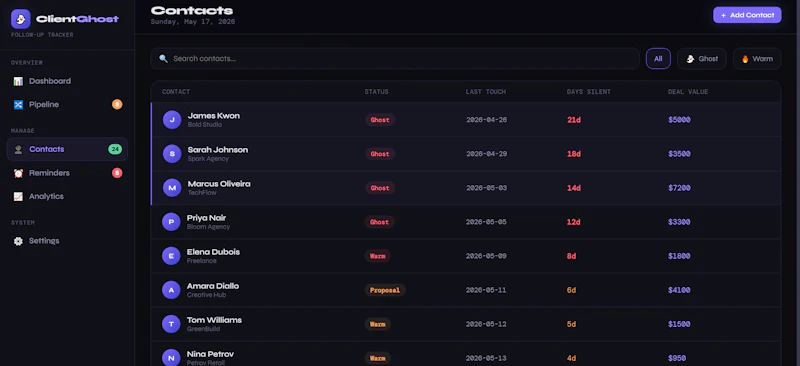Filter contacts by Ghost
Image resolution: width=800 pixels, height=366 pixels.
tap(702, 59)
